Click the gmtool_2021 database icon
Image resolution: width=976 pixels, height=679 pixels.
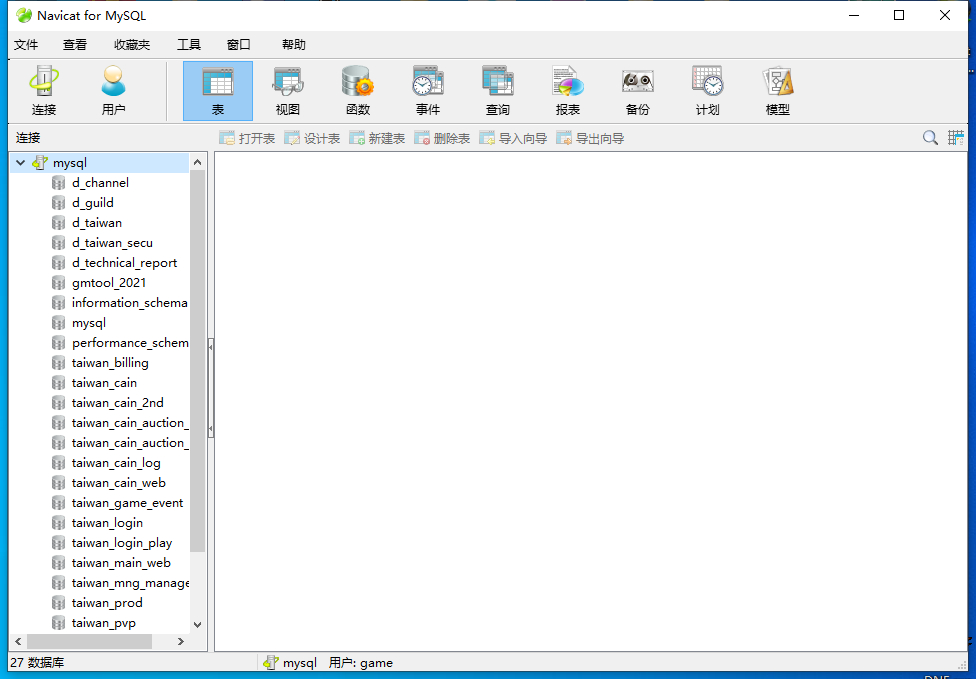point(59,283)
